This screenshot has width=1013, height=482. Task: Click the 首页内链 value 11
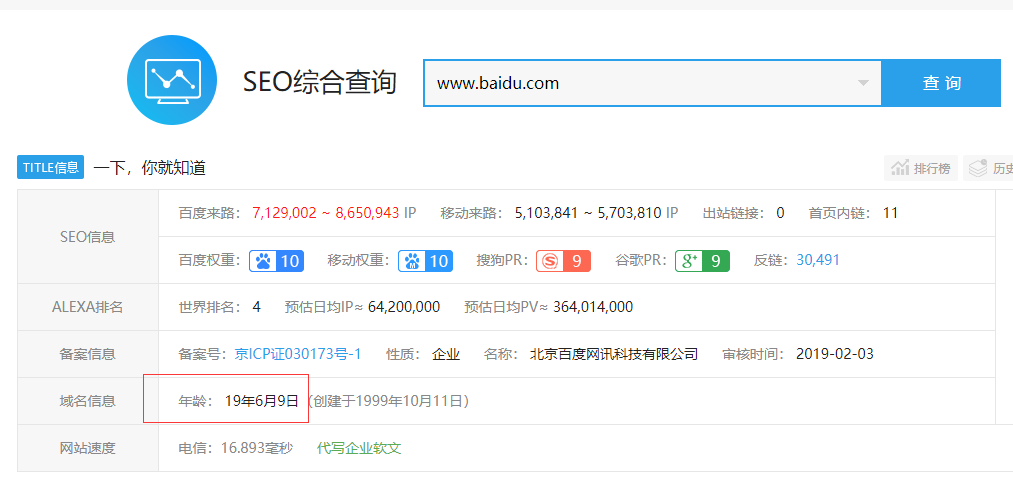[890, 213]
